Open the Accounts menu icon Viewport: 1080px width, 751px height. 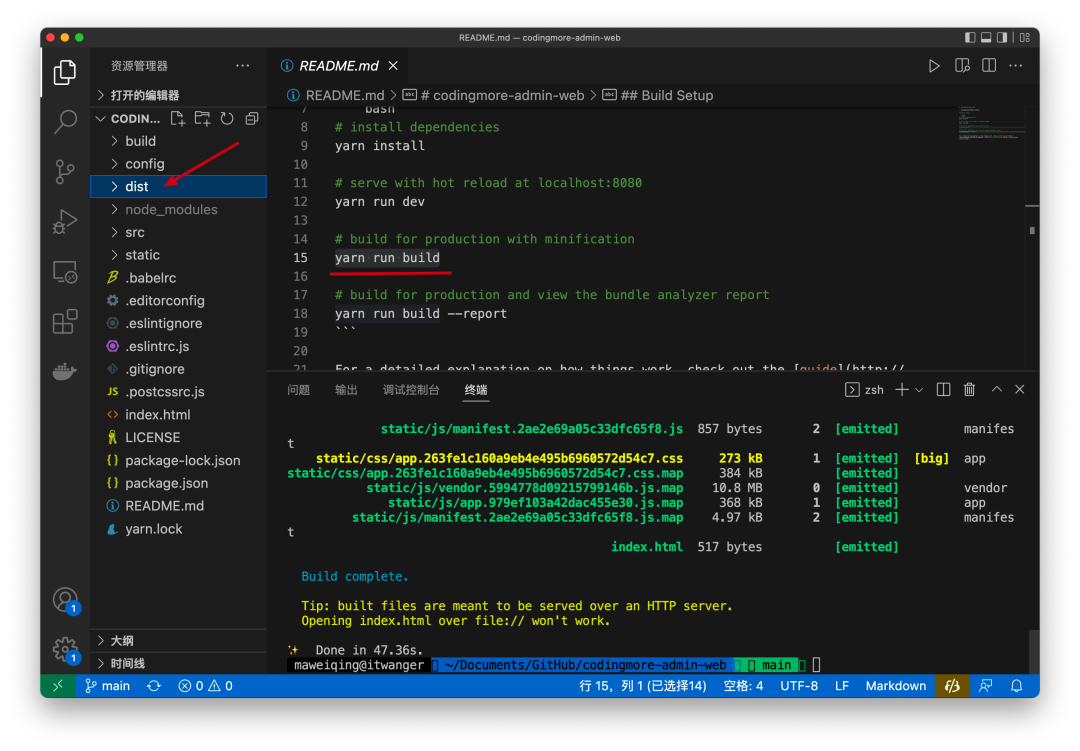click(65, 599)
